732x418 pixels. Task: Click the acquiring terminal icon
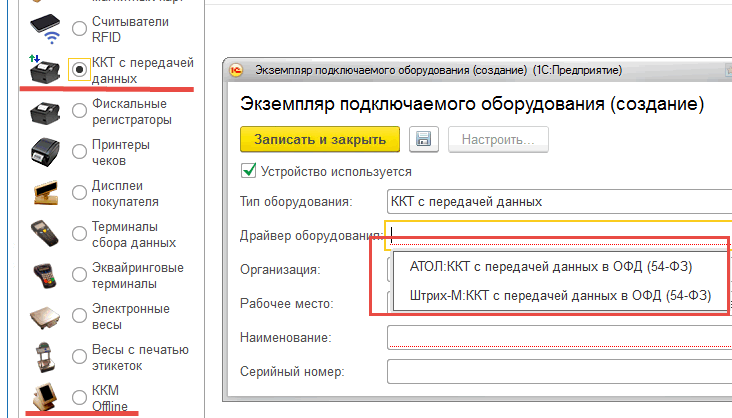coord(45,275)
